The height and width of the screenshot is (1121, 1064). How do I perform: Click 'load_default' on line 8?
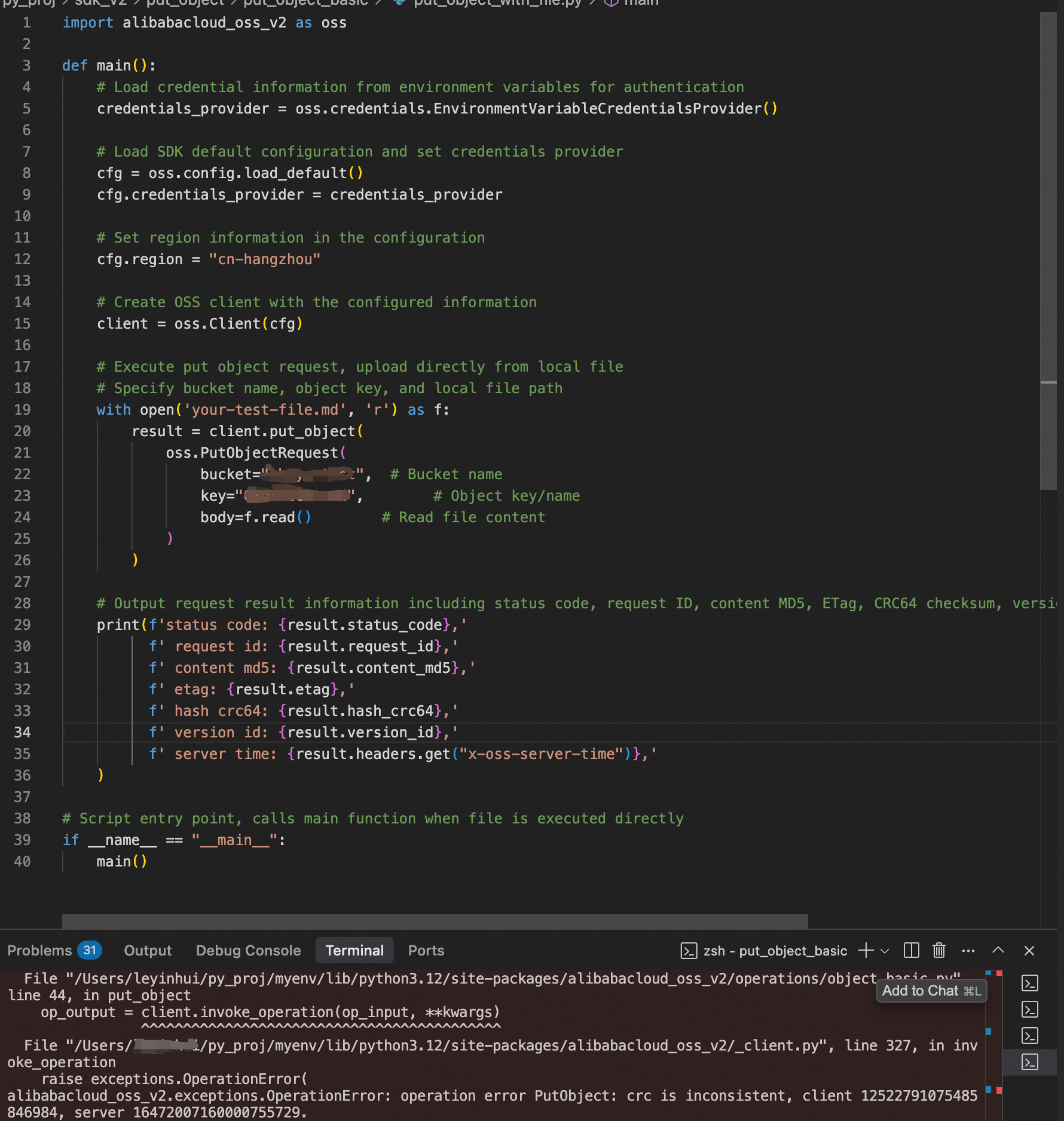point(295,173)
